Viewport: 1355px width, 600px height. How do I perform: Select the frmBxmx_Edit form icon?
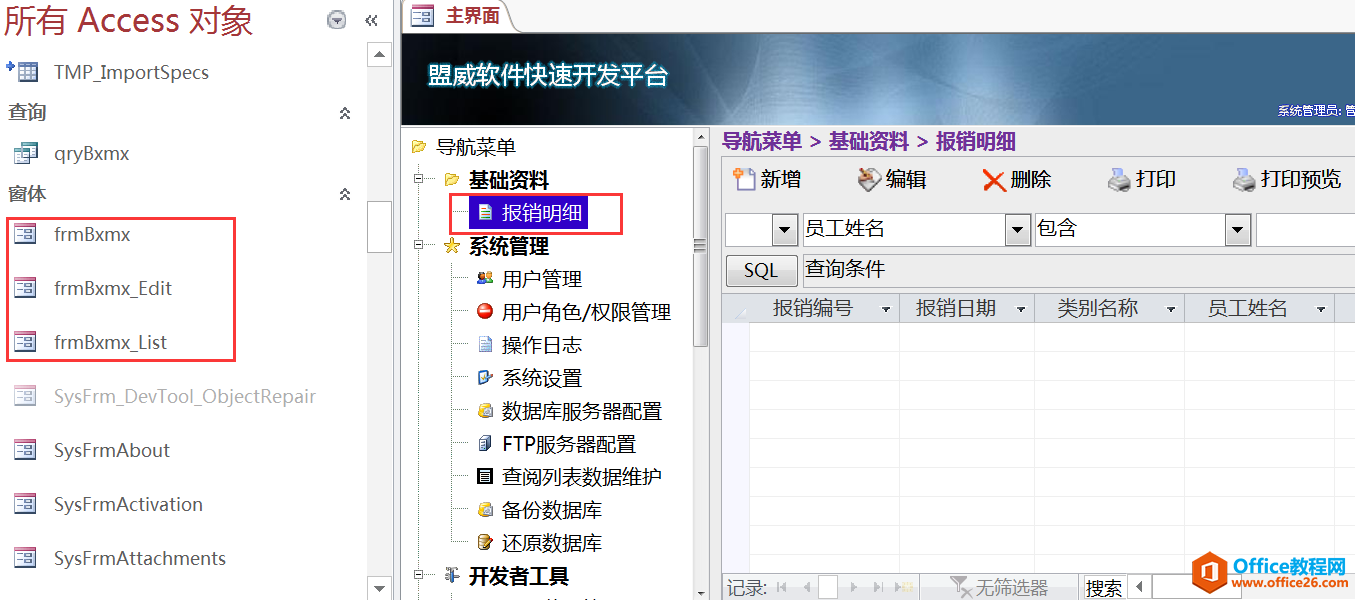[25, 289]
